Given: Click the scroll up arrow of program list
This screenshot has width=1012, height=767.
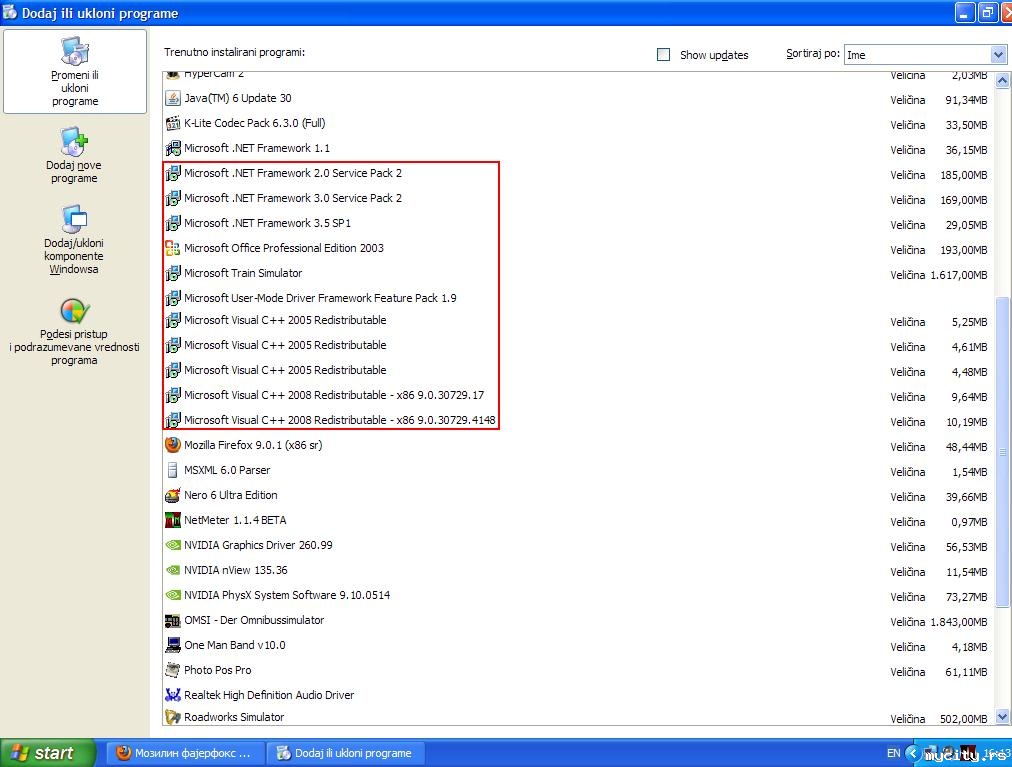Looking at the screenshot, I should [1002, 81].
